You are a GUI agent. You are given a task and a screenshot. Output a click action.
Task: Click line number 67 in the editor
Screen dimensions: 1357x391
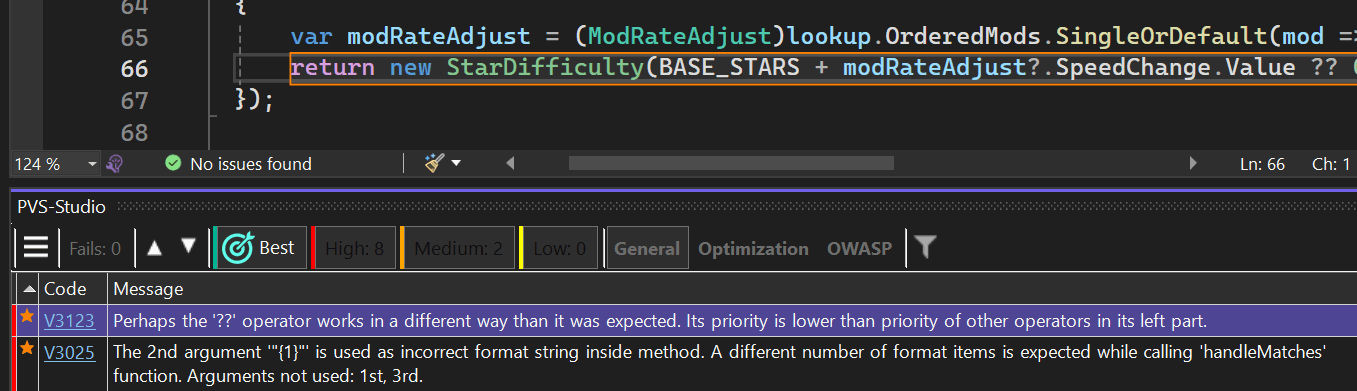tap(134, 101)
